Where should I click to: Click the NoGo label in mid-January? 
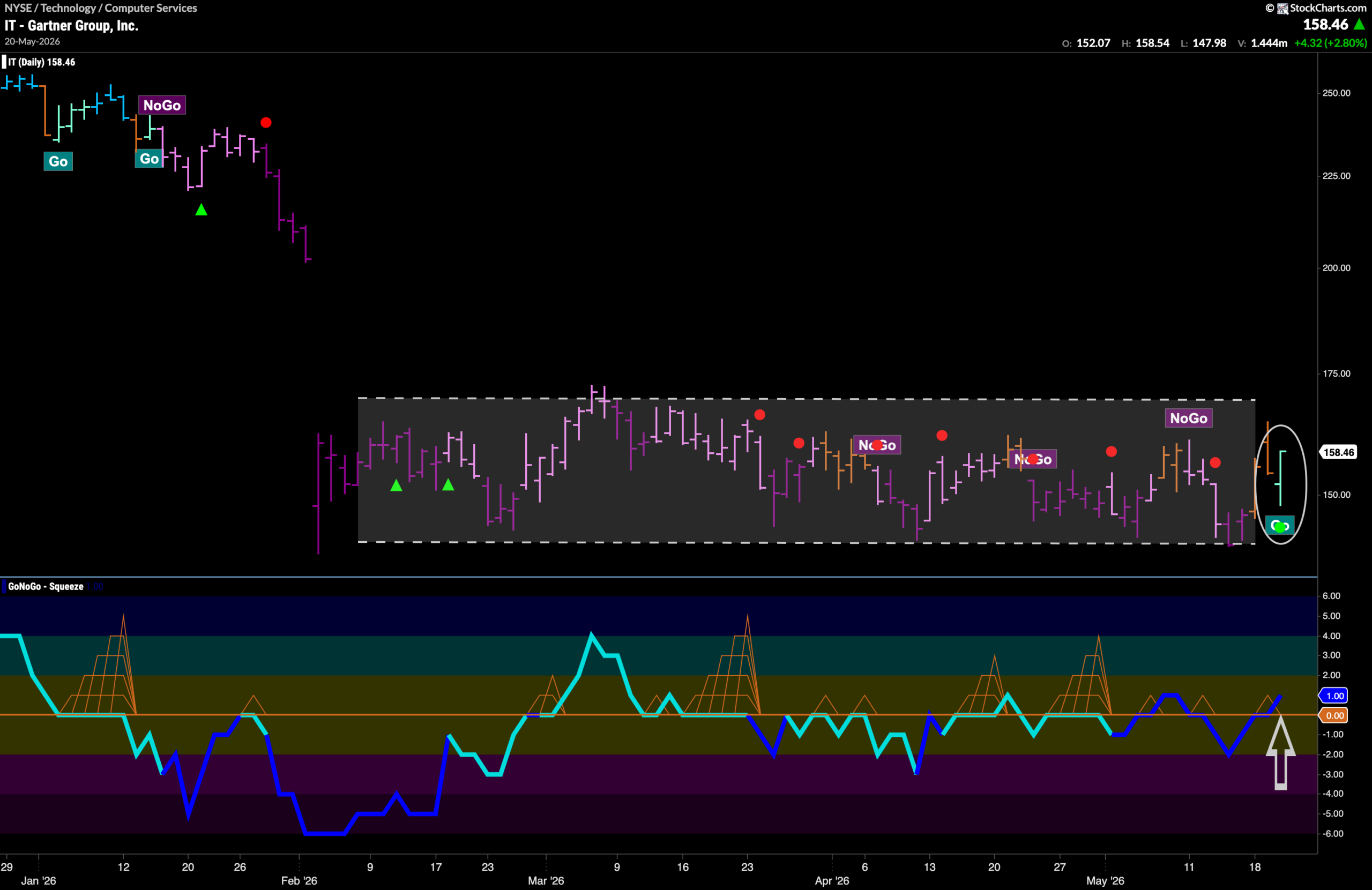click(x=162, y=106)
